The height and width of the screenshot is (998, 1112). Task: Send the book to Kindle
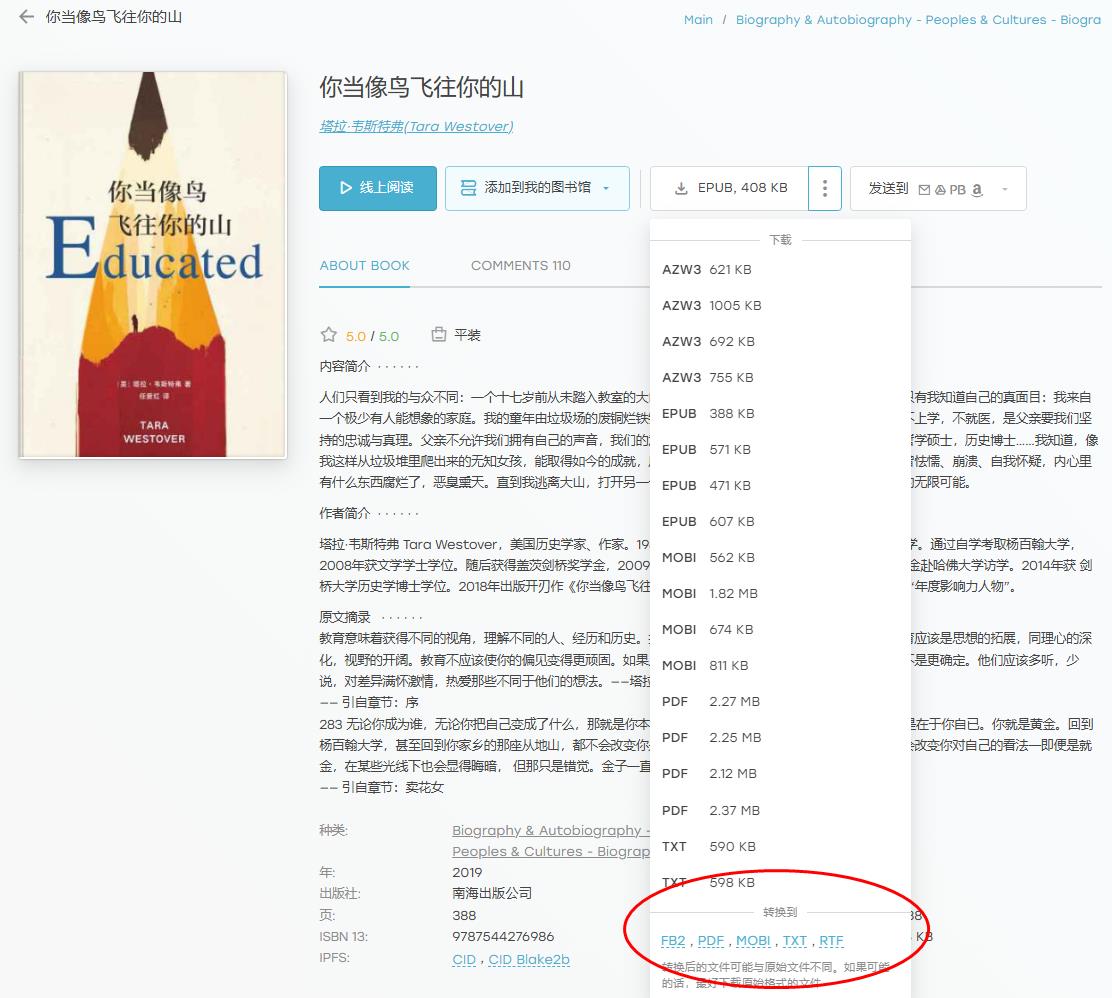[x=977, y=190]
